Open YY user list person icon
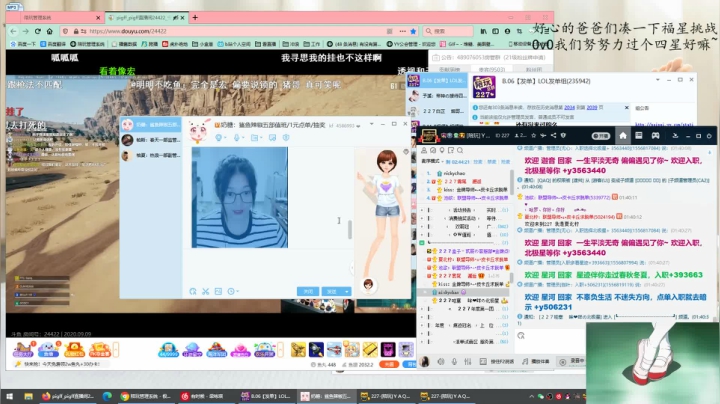Image resolution: width=720 pixels, height=404 pixels. coord(424,150)
